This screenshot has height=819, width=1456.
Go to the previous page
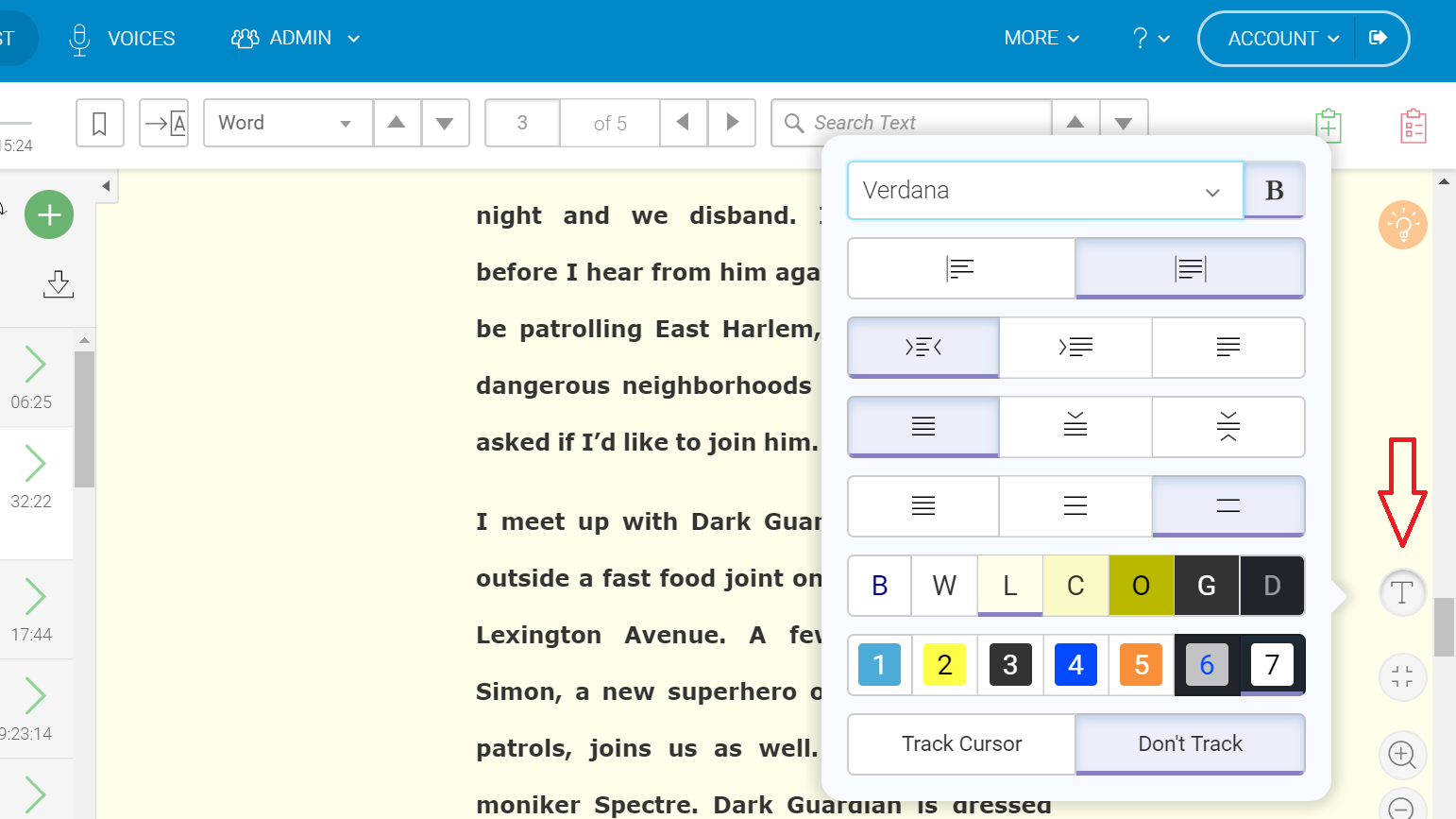click(x=683, y=123)
